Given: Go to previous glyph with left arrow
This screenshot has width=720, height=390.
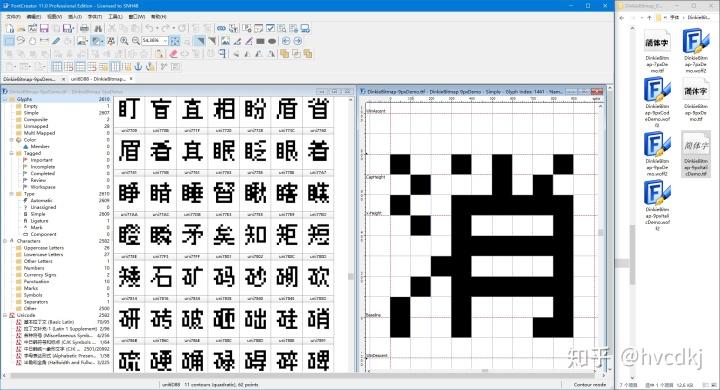Looking at the screenshot, I should point(286,41).
